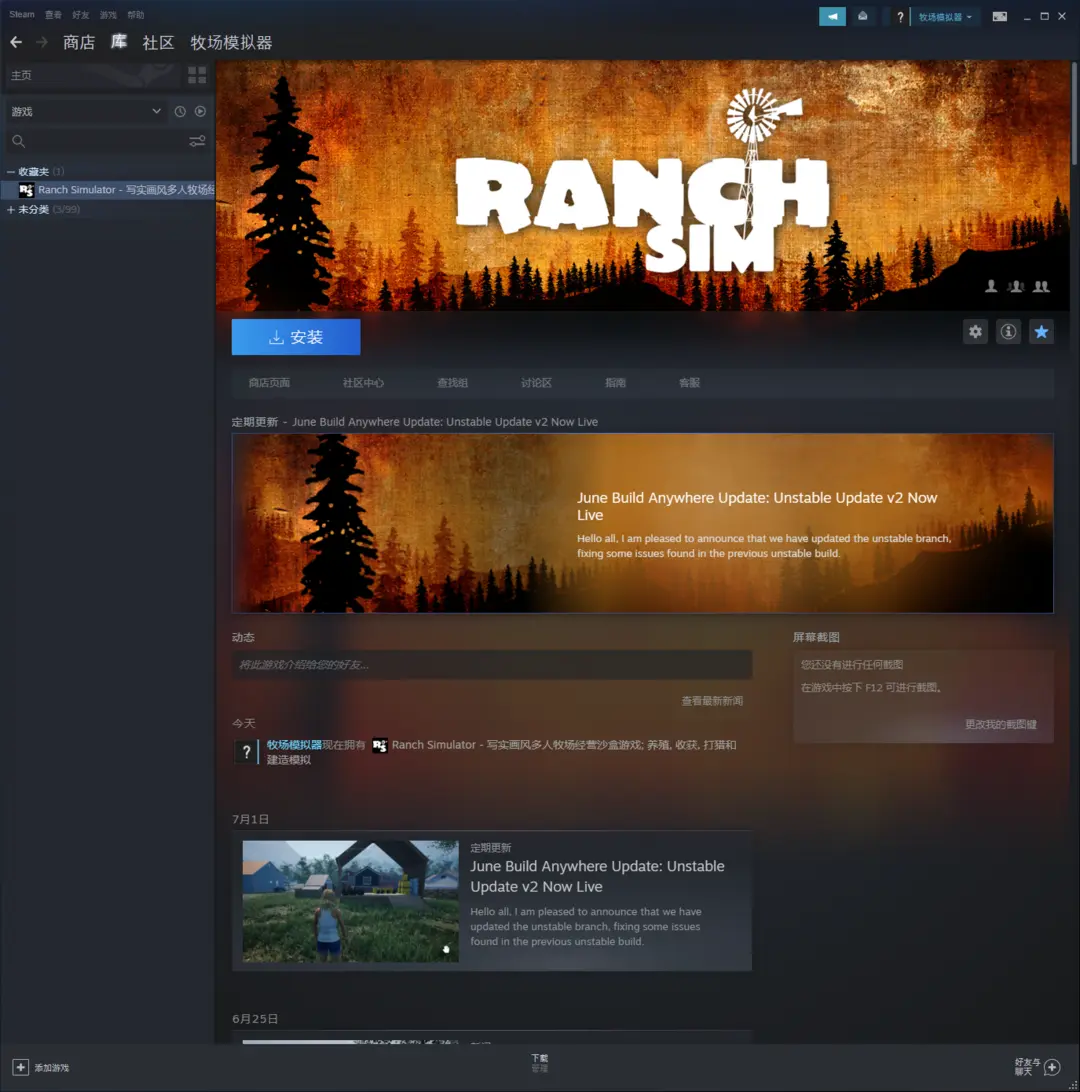
Task: Switch library to grid view icon
Action: pyautogui.click(x=197, y=75)
